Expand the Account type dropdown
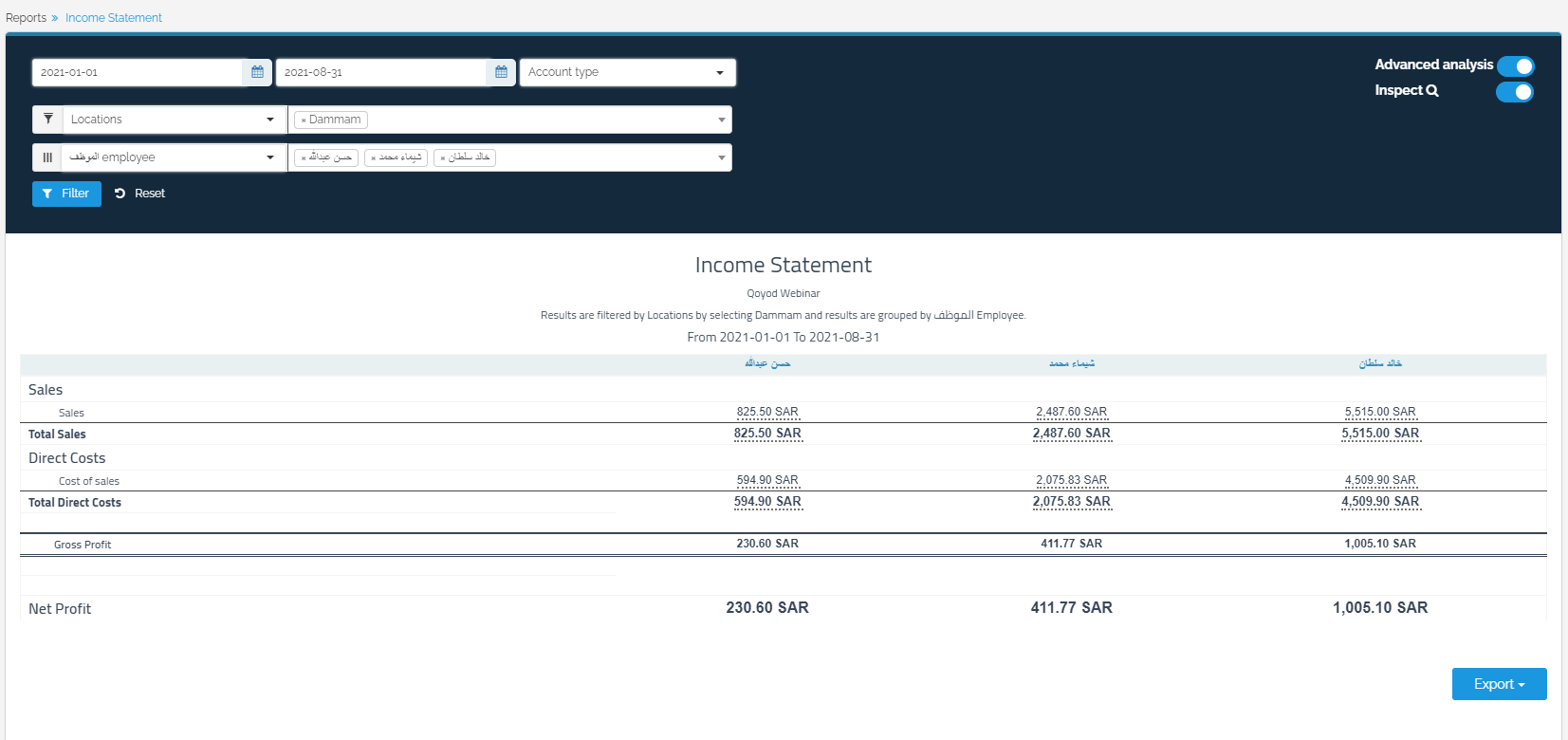This screenshot has width=1568, height=740. (x=627, y=72)
